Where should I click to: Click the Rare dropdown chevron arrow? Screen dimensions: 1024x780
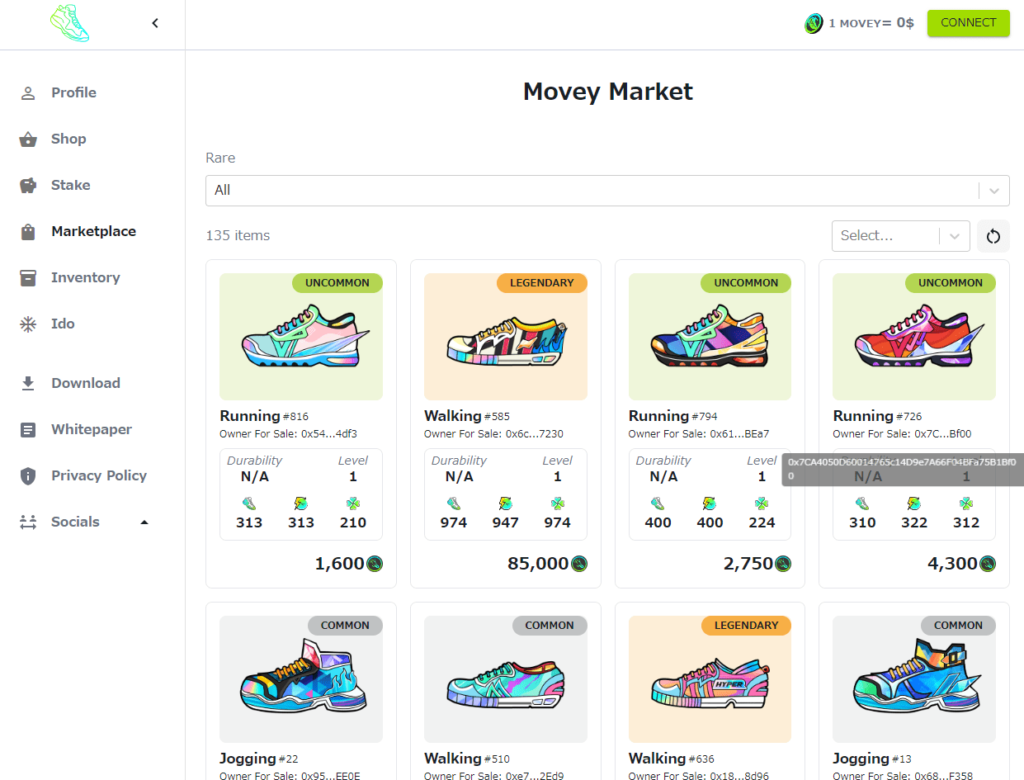tap(994, 191)
